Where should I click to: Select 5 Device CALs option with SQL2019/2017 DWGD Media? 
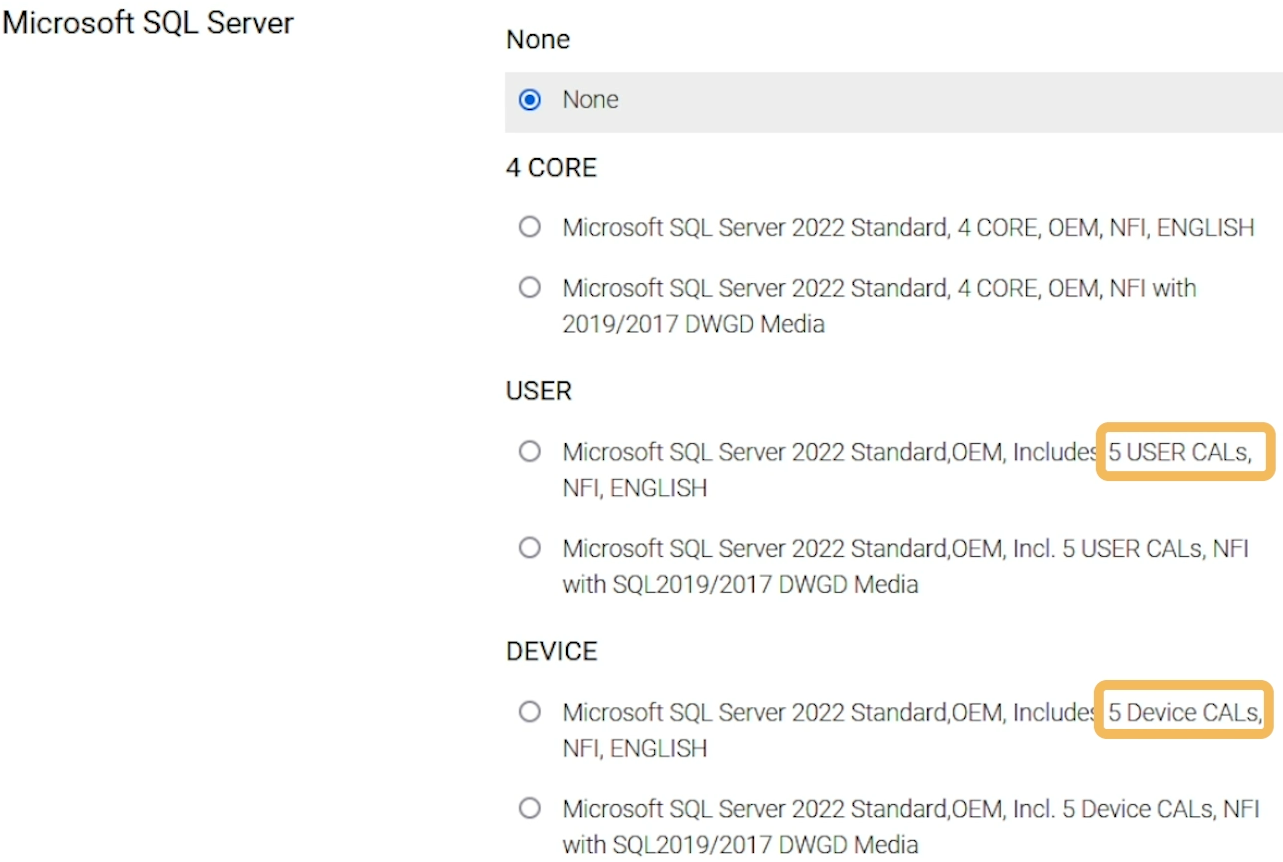coord(530,808)
